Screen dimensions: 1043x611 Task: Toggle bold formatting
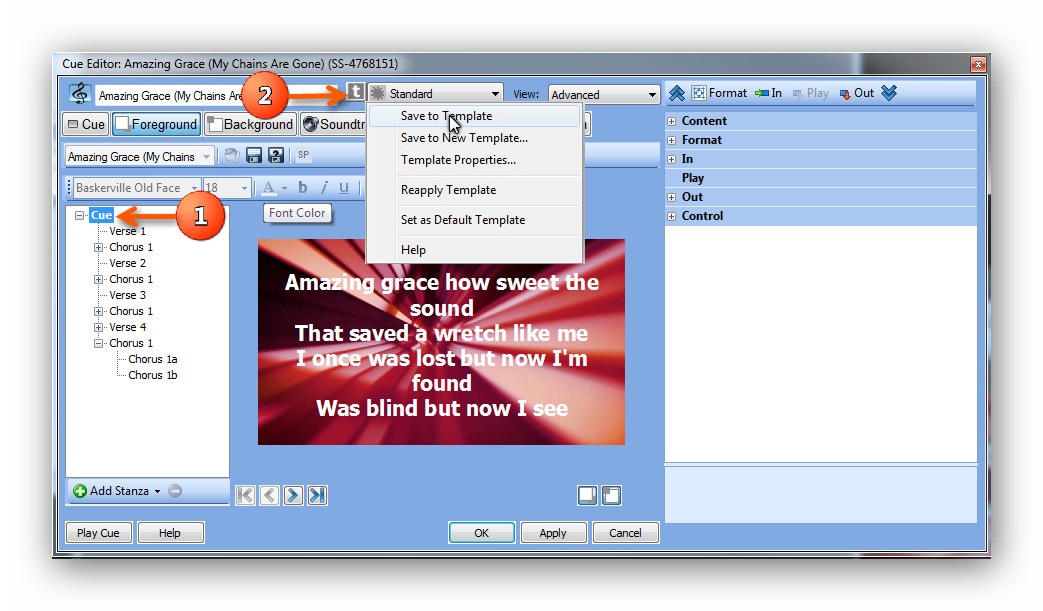pyautogui.click(x=303, y=187)
